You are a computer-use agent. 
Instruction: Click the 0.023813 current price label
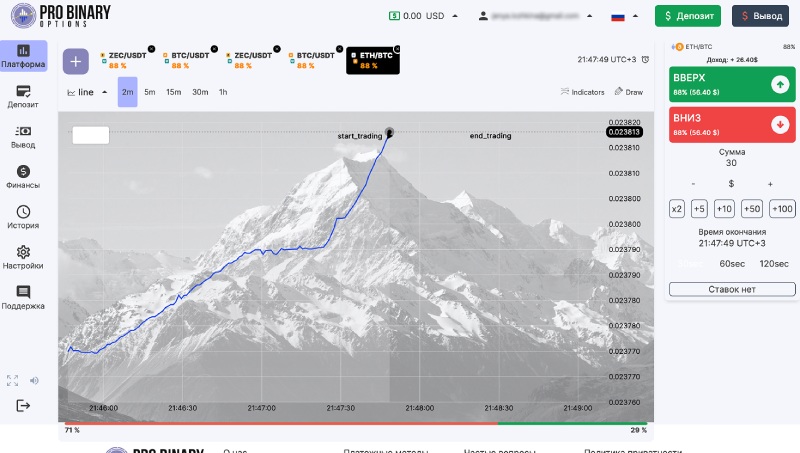pos(624,132)
